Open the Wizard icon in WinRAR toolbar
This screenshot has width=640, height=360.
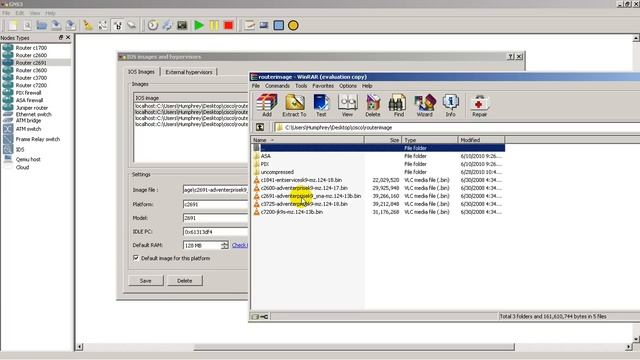424,105
